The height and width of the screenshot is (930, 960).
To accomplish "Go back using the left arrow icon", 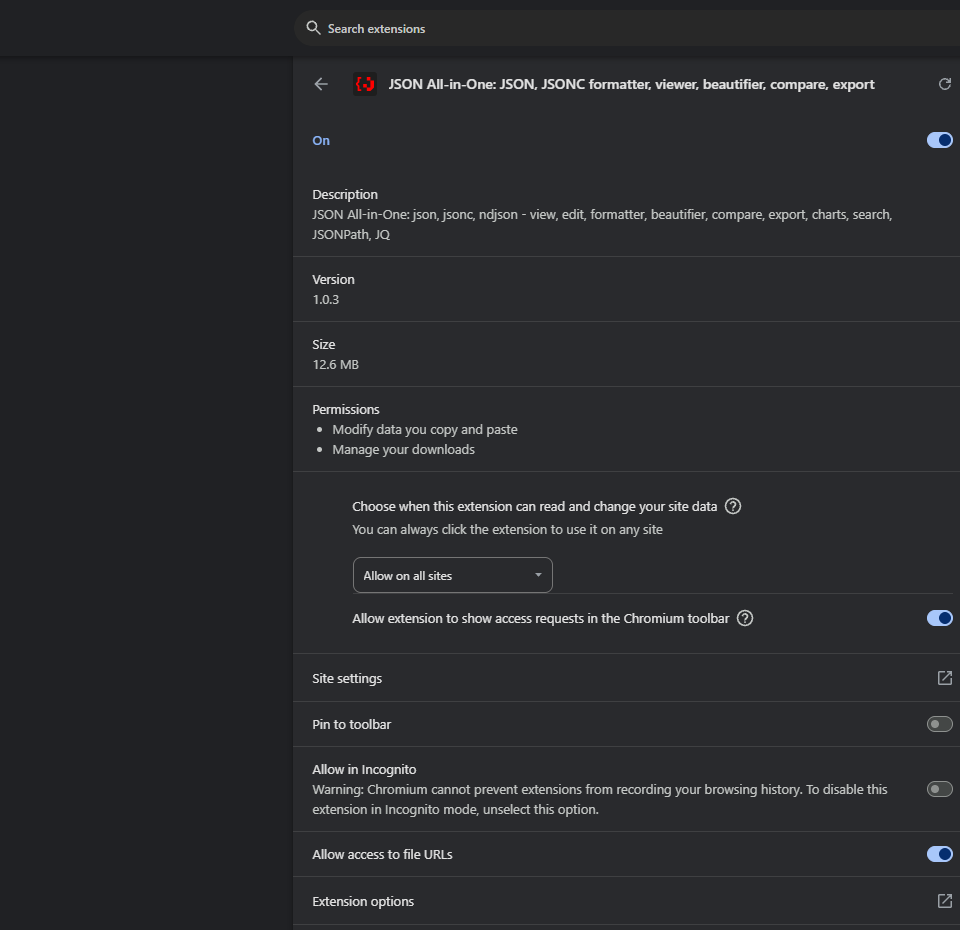I will point(321,84).
